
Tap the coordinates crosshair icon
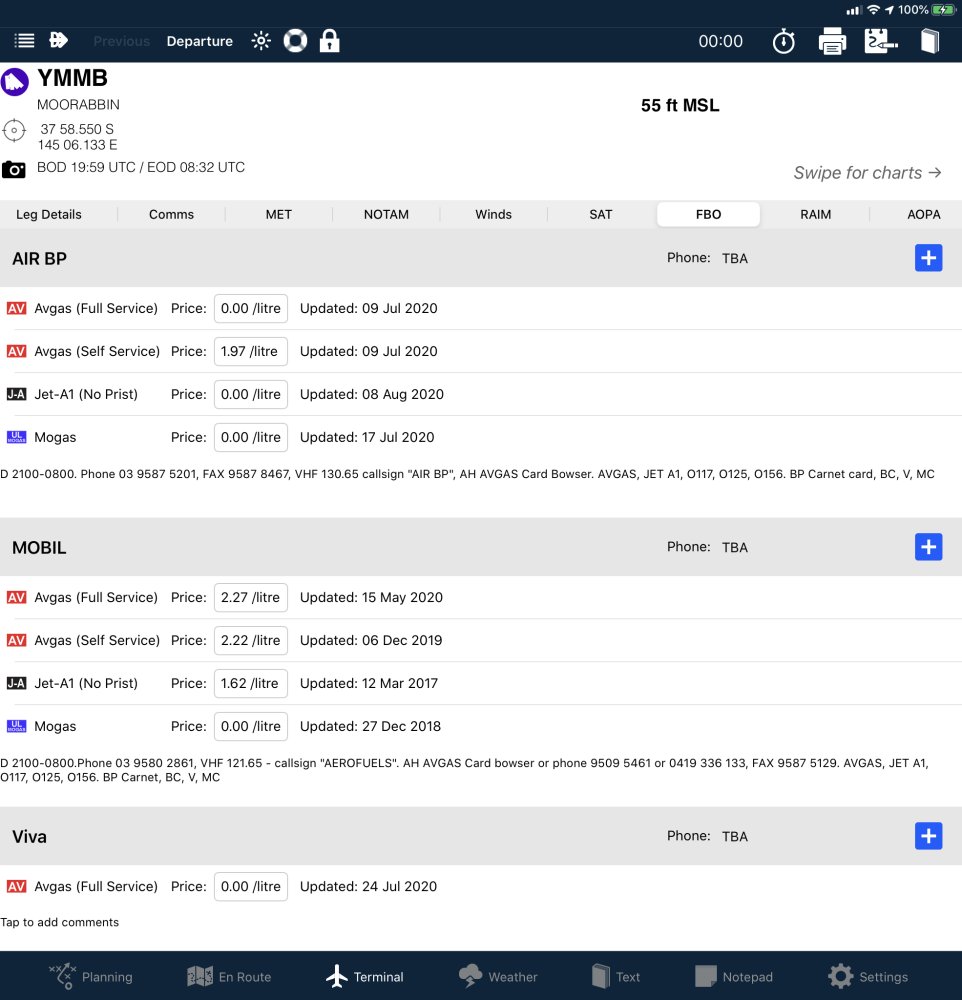[14, 130]
